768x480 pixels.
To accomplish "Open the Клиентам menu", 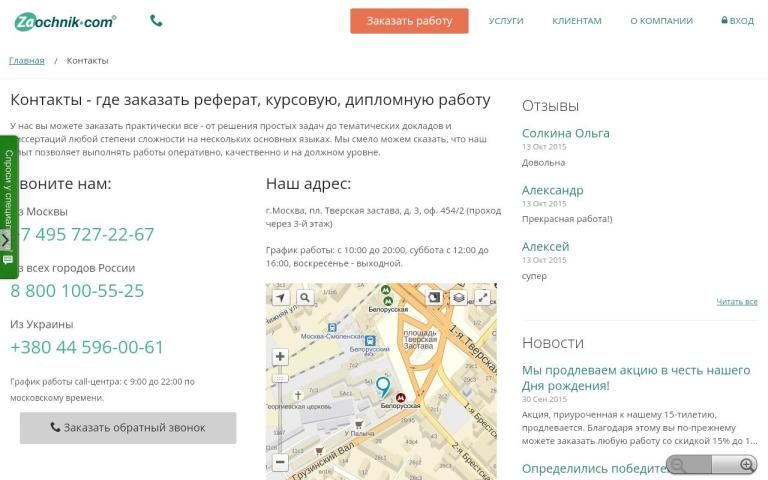I will point(577,21).
